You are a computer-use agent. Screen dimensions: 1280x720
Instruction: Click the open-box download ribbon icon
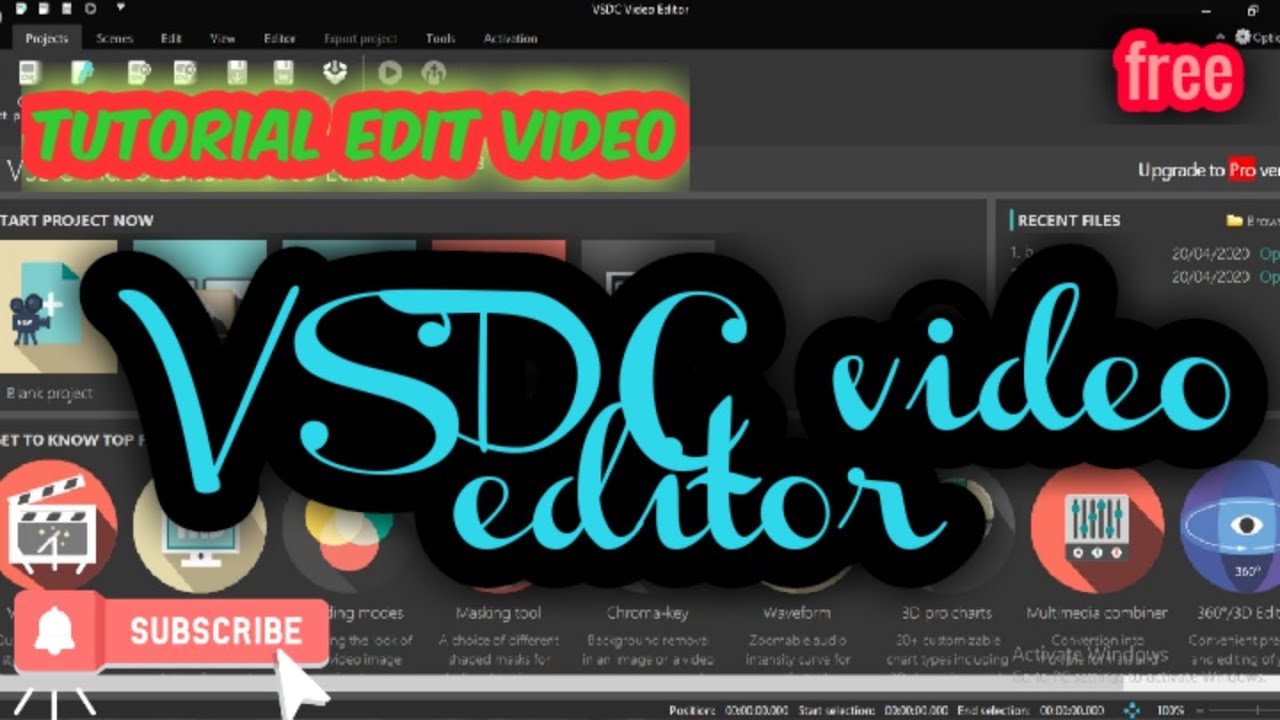[334, 72]
